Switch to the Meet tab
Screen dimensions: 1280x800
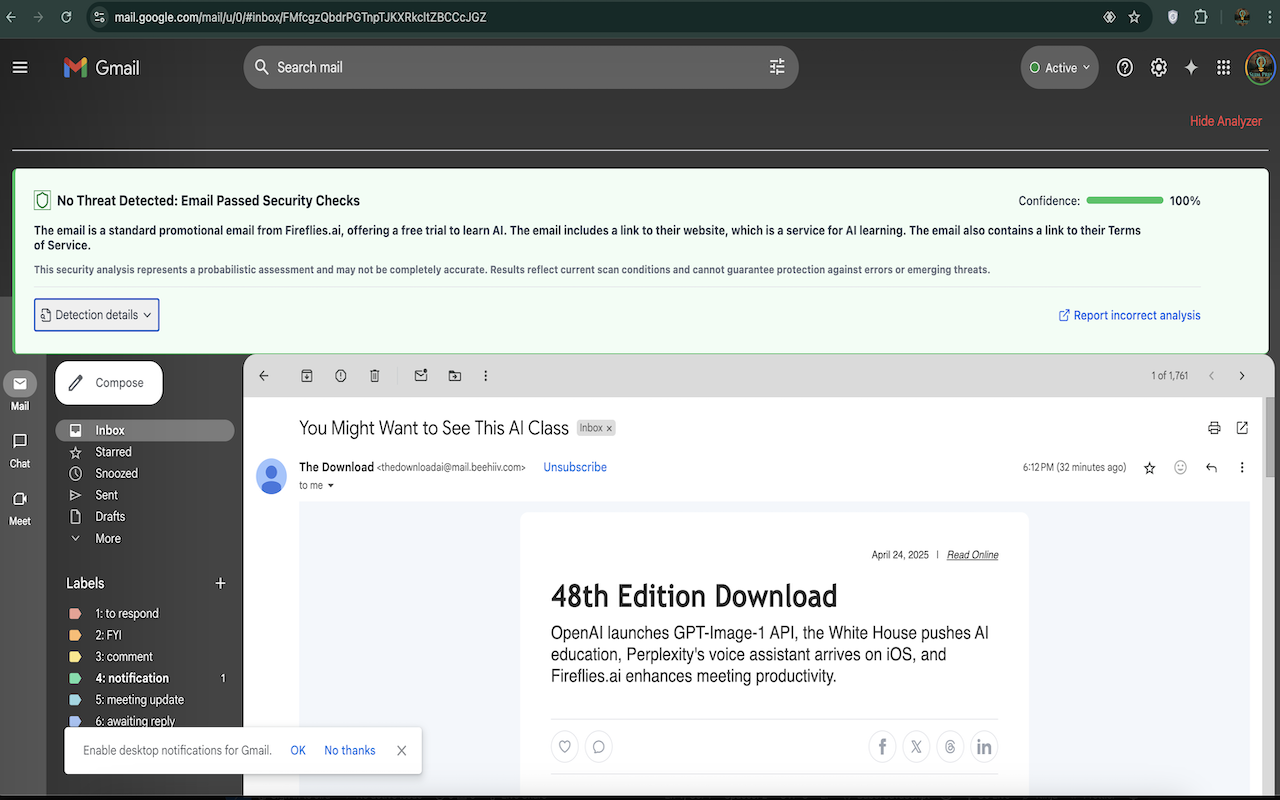20,506
